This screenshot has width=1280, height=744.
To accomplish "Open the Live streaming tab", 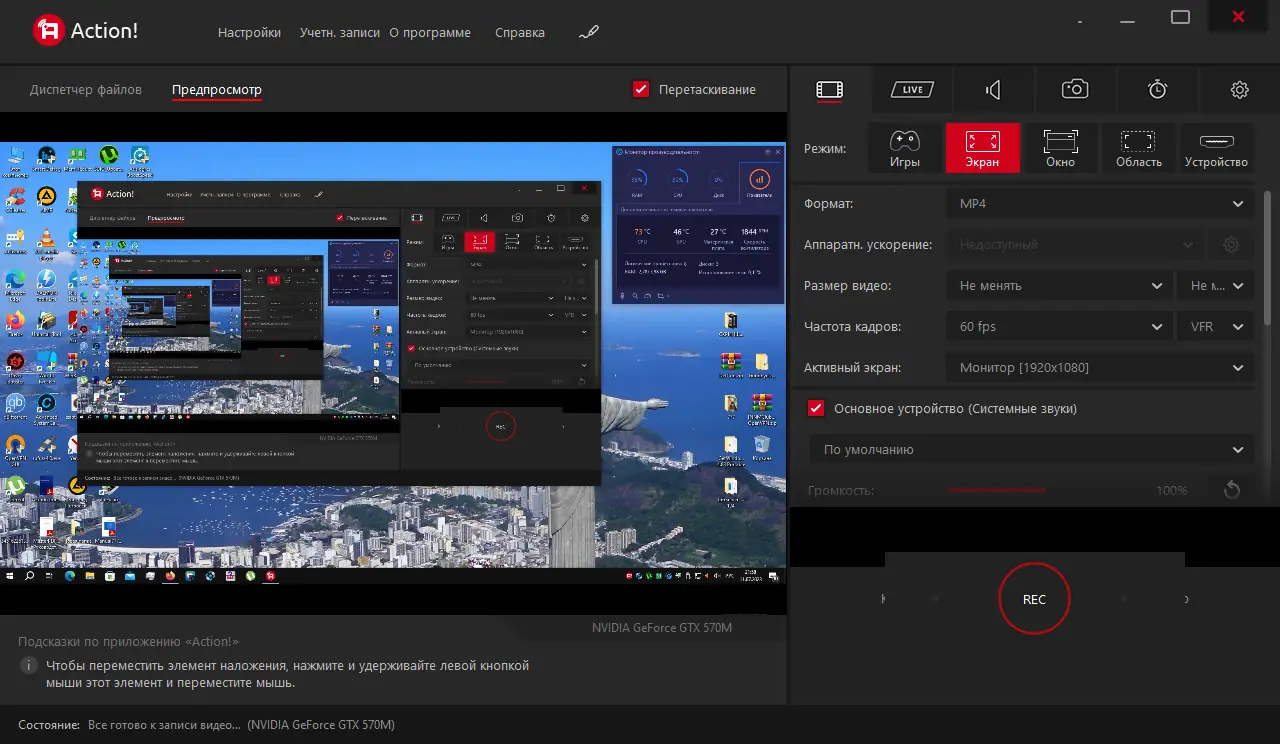I will pos(912,90).
